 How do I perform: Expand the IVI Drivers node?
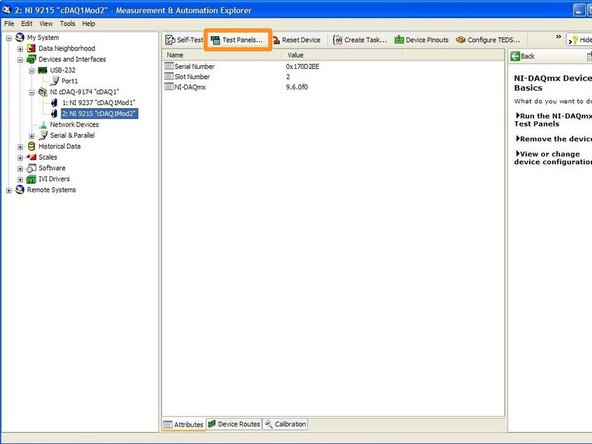pyautogui.click(x=20, y=179)
